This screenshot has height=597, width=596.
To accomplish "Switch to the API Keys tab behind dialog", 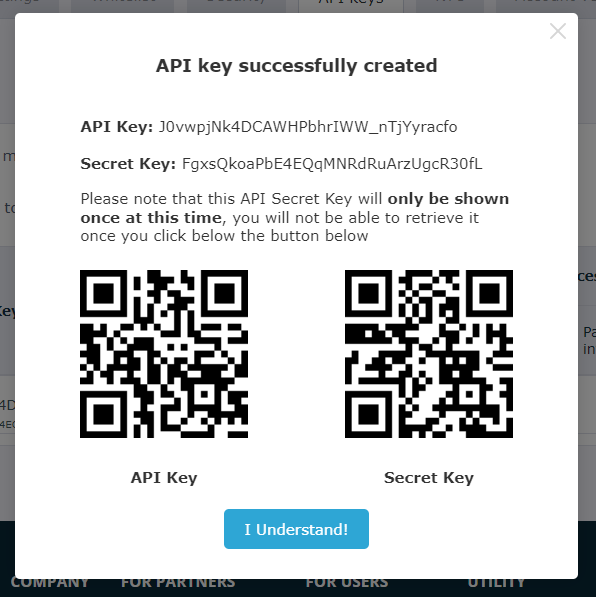I will pyautogui.click(x=351, y=4).
